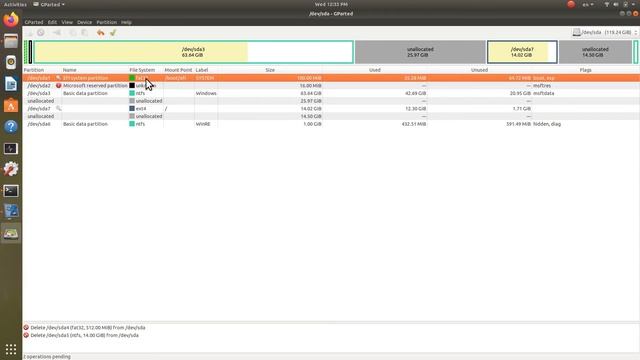640x360 pixels.
Task: Open the wrench settings tool in the dock
Action: (11, 169)
